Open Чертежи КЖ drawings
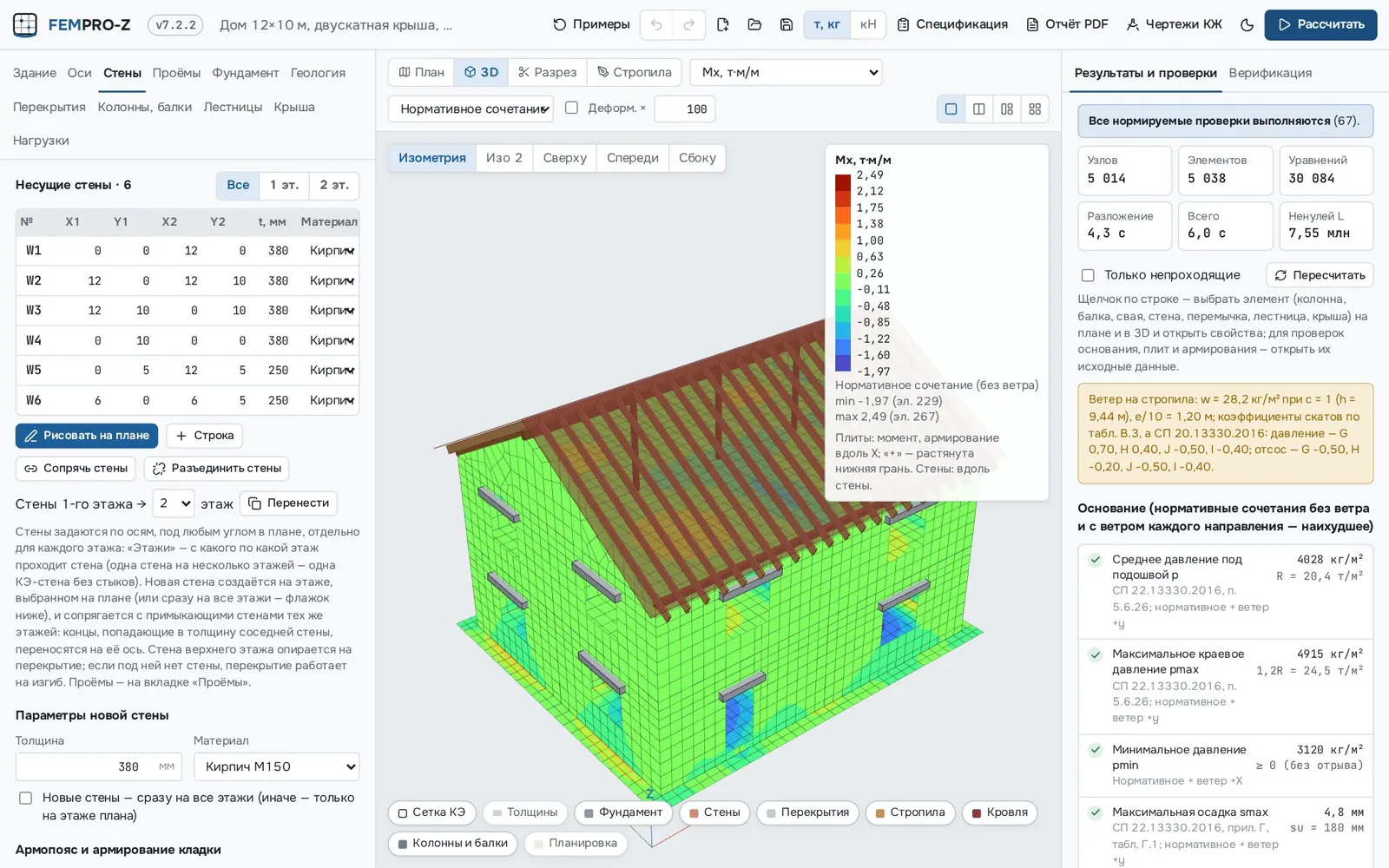Viewport: 1389px width, 868px height. tap(1175, 25)
